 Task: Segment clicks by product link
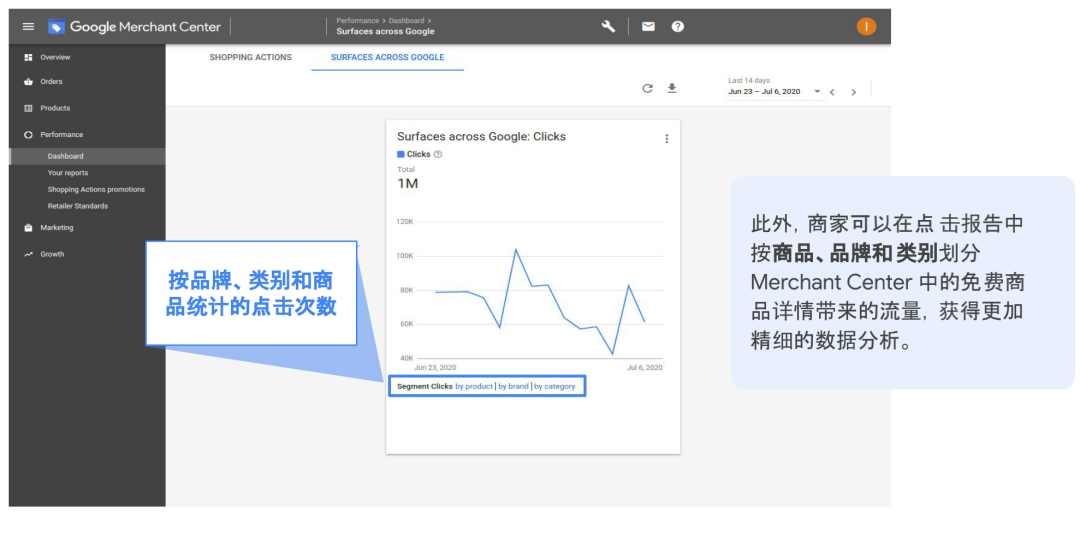point(474,386)
